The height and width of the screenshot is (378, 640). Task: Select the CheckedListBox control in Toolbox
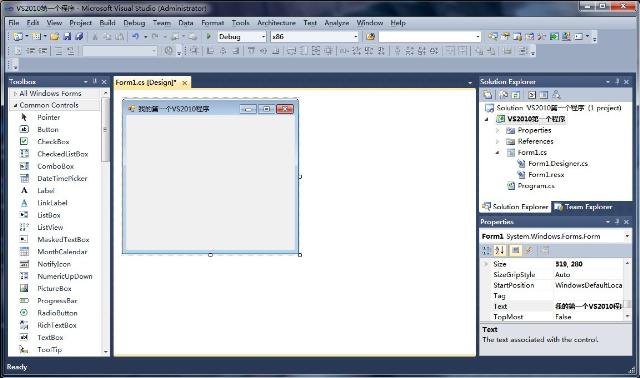54,154
